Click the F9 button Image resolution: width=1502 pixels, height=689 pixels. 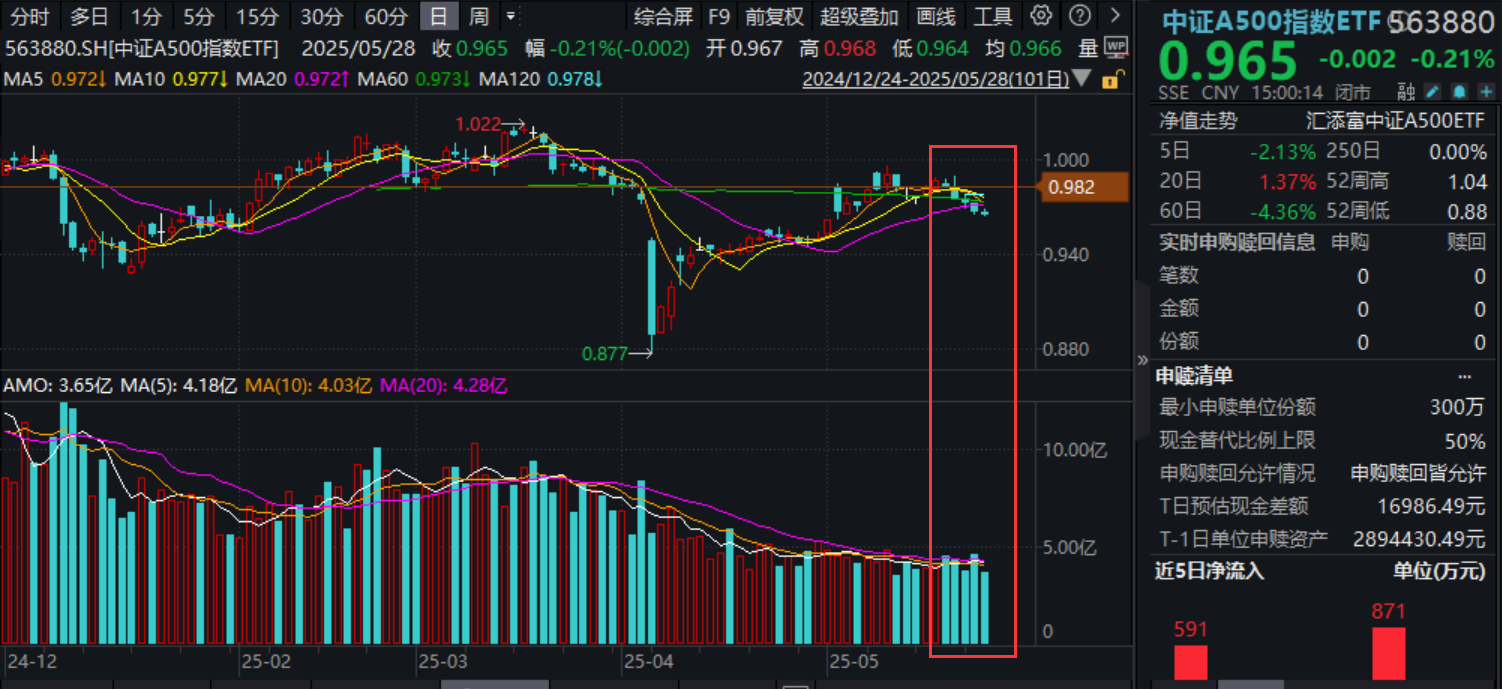719,16
